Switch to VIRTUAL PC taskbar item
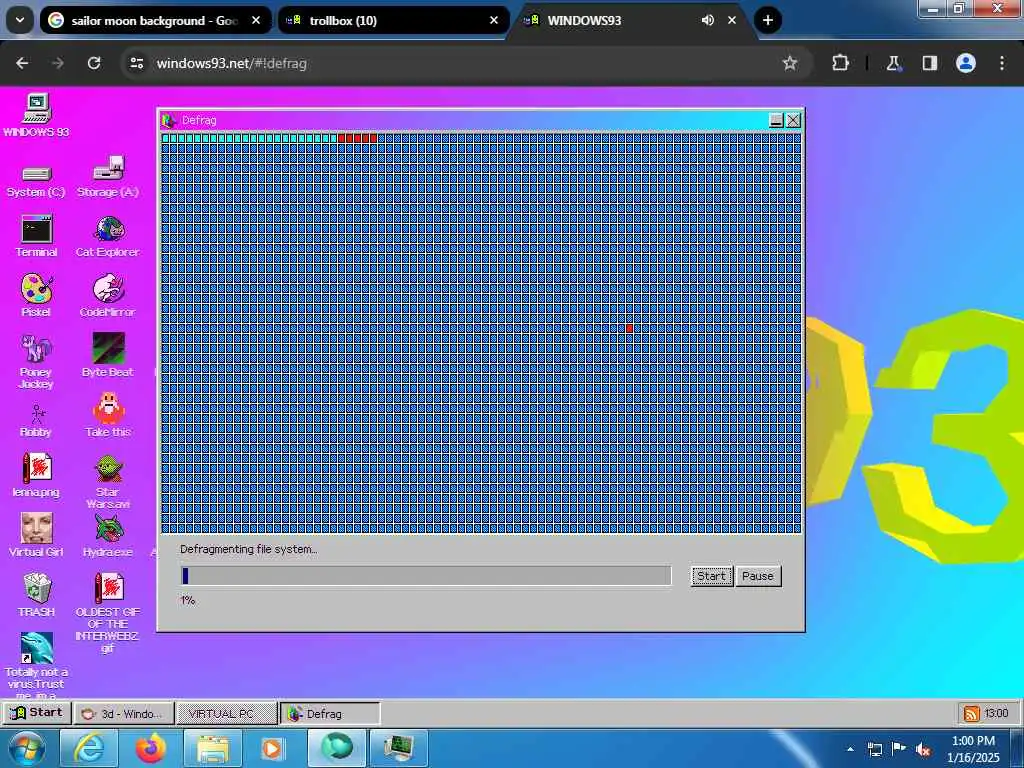This screenshot has width=1024, height=768. [x=227, y=714]
